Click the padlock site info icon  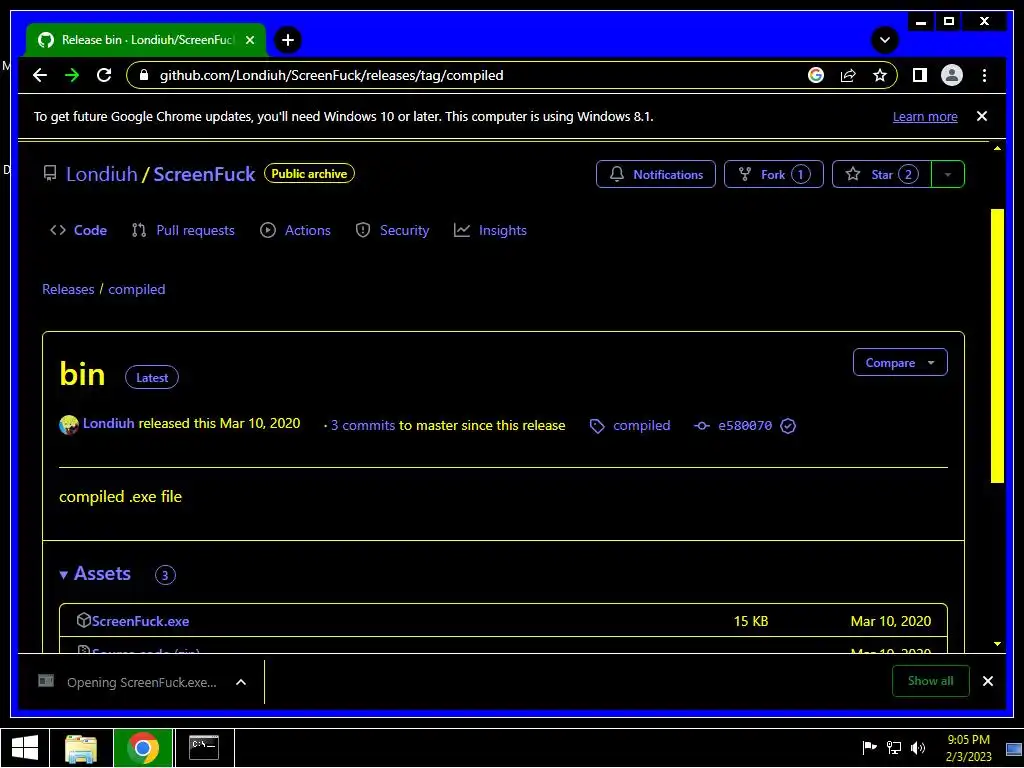click(144, 75)
